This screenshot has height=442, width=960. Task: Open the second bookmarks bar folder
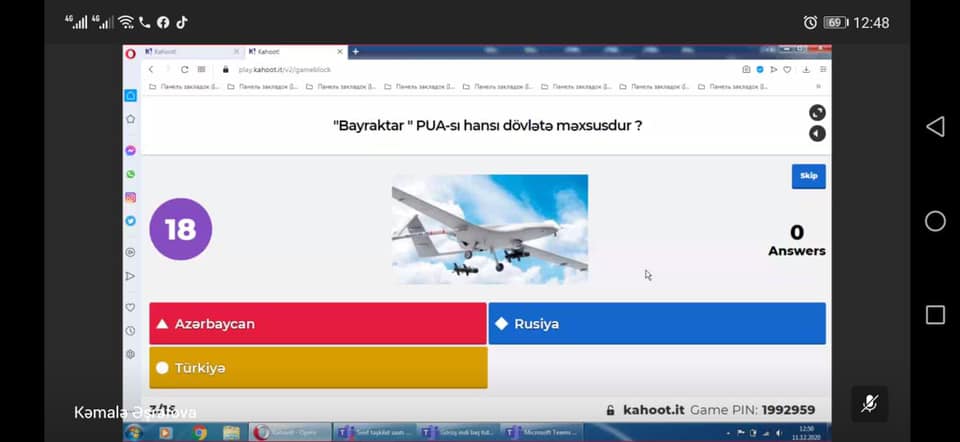263,87
